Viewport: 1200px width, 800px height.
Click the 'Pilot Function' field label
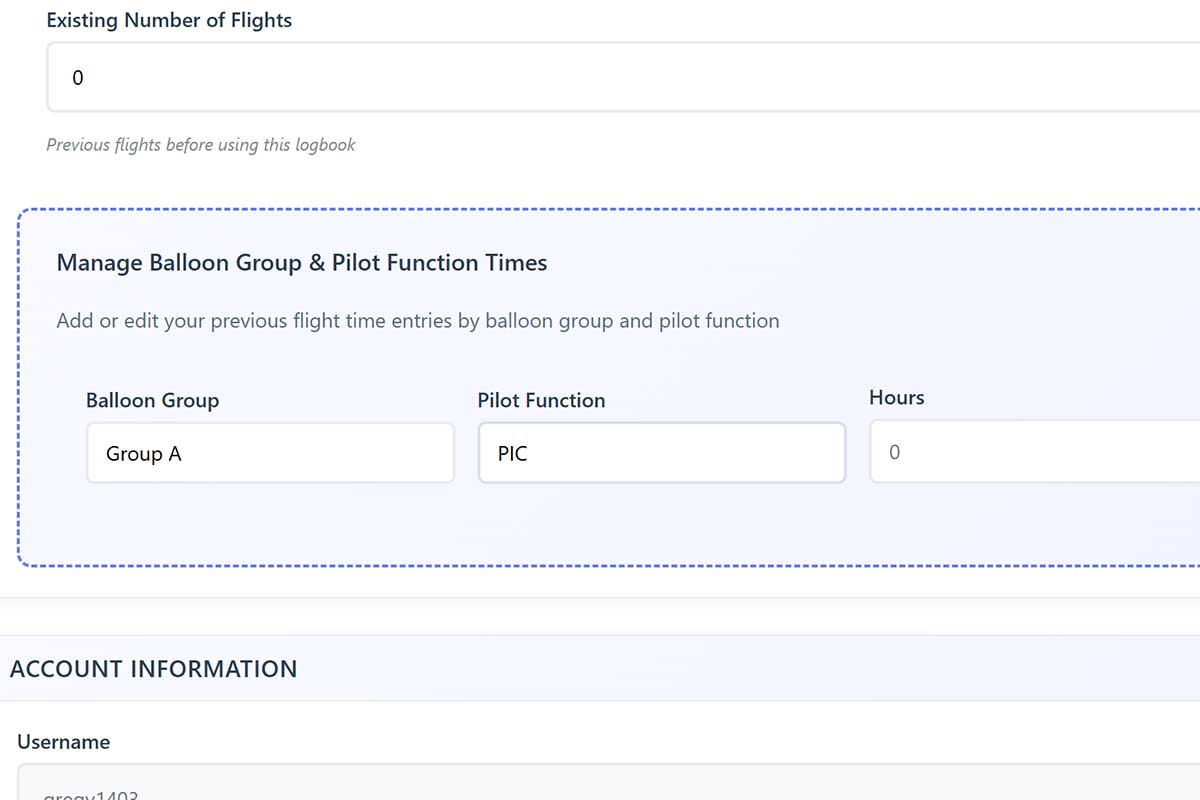coord(541,400)
